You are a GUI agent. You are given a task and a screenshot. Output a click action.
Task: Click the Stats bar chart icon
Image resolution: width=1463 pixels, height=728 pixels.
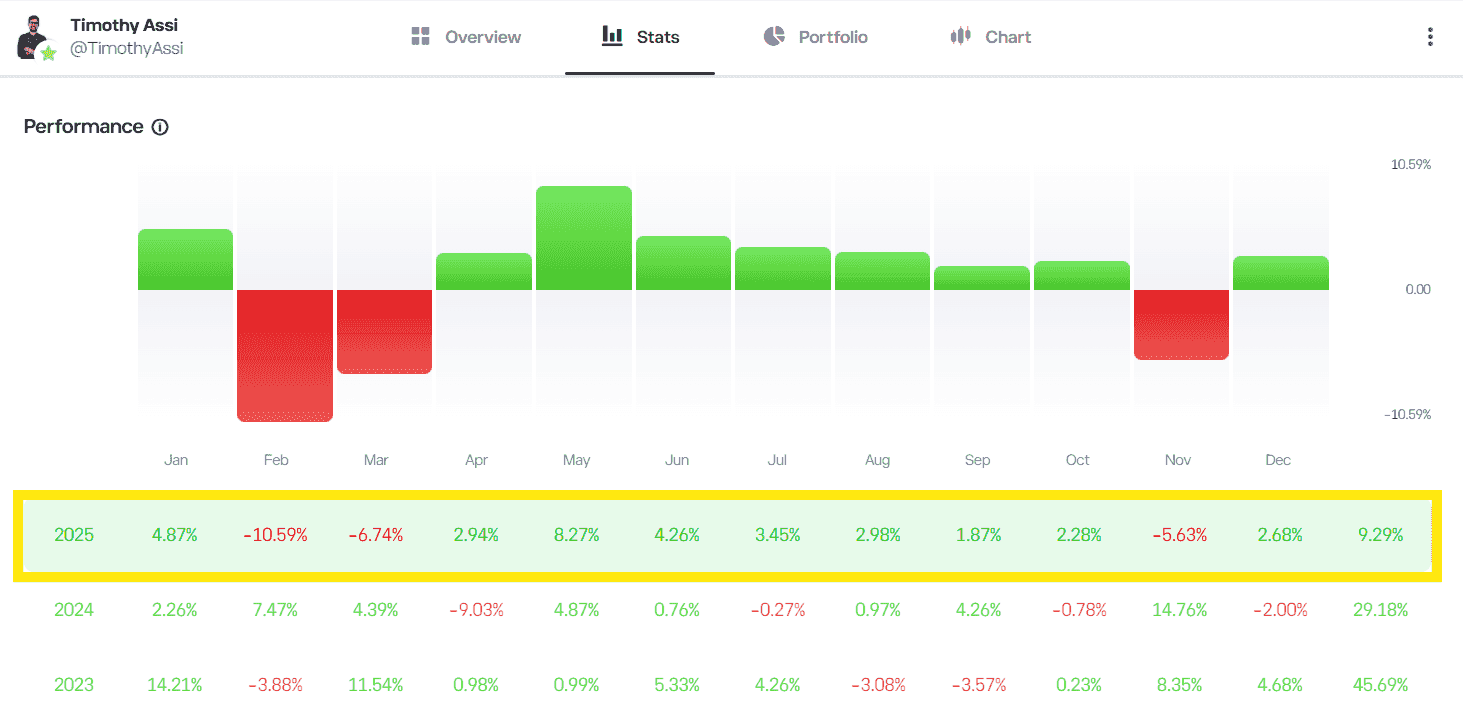[611, 36]
